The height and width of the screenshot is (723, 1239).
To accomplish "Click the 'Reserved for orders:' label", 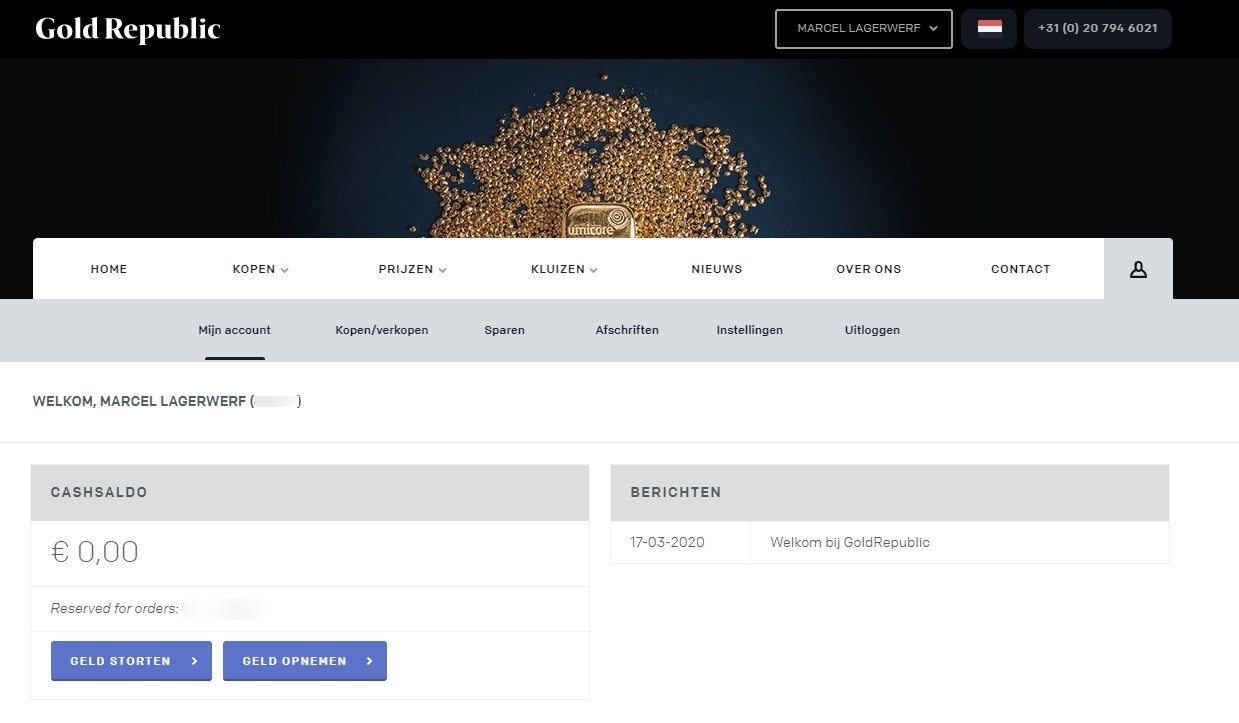I will pos(115,608).
